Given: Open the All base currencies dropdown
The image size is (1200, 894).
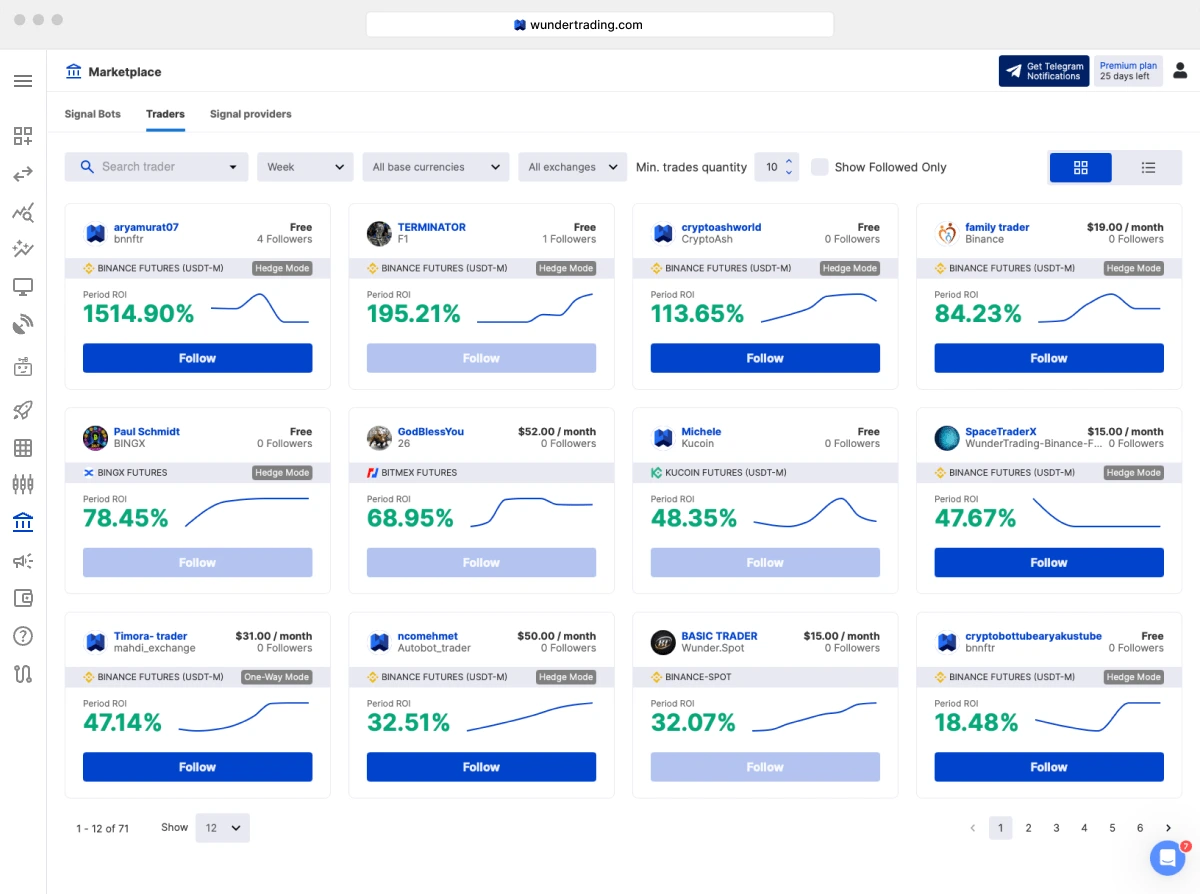Looking at the screenshot, I should pyautogui.click(x=436, y=167).
